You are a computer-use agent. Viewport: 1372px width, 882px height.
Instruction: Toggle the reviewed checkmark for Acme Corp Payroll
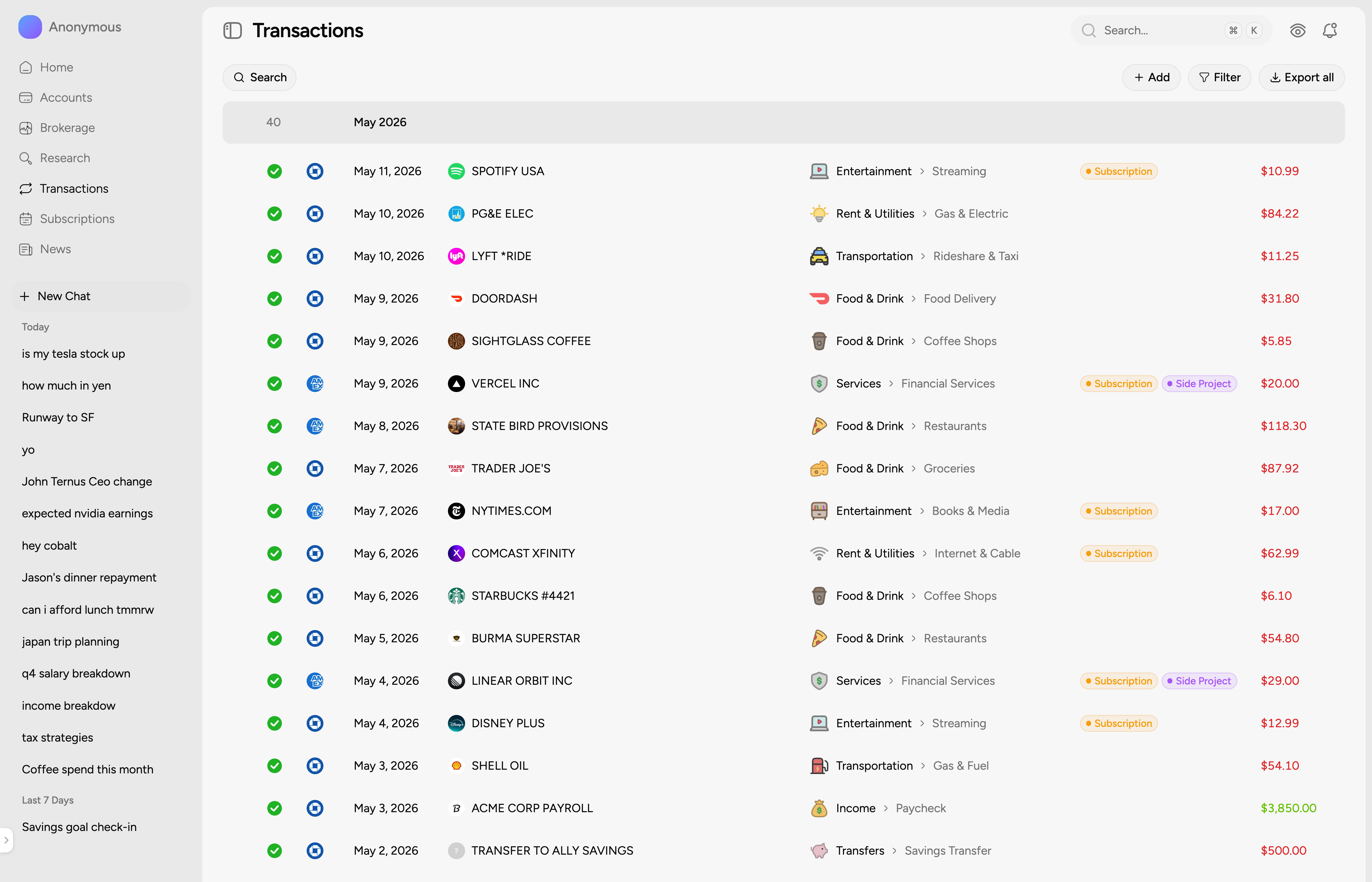[274, 808]
